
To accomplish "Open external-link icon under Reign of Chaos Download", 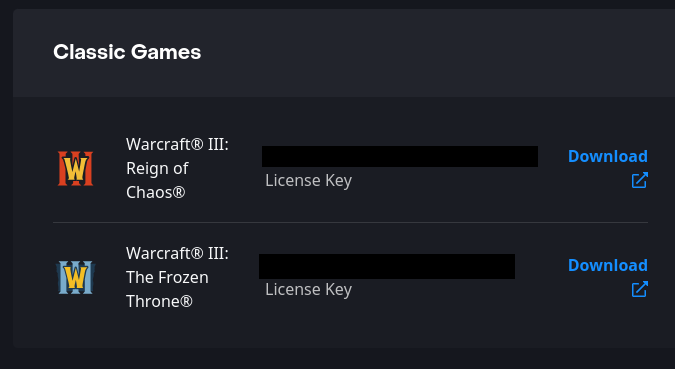I will [639, 180].
